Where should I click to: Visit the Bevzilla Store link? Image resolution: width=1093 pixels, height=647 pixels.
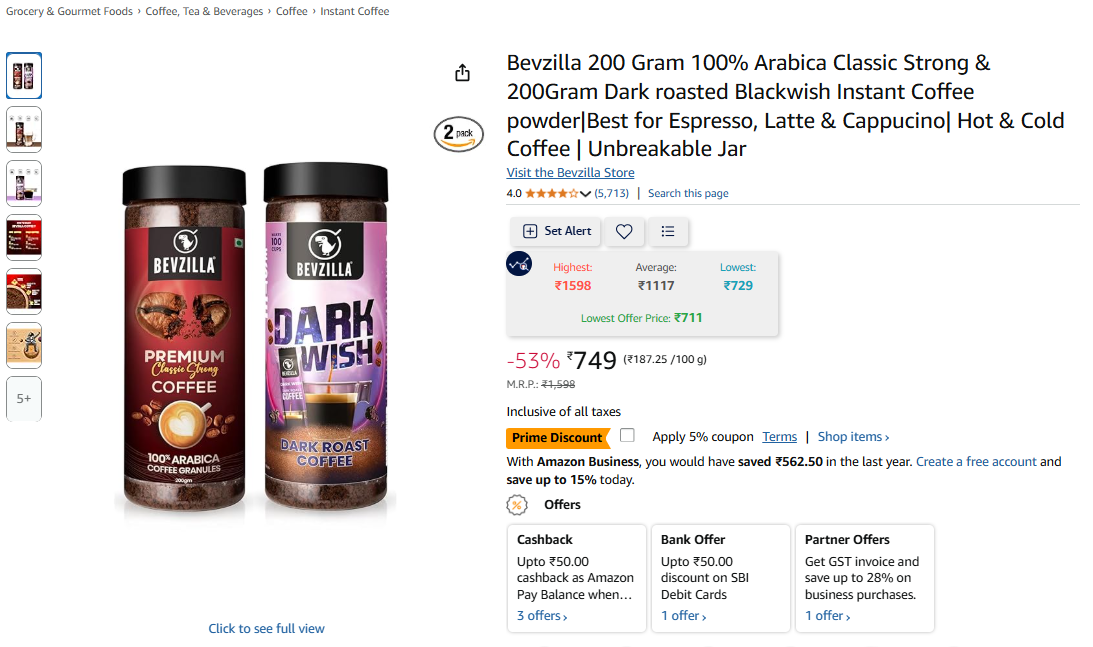click(570, 173)
